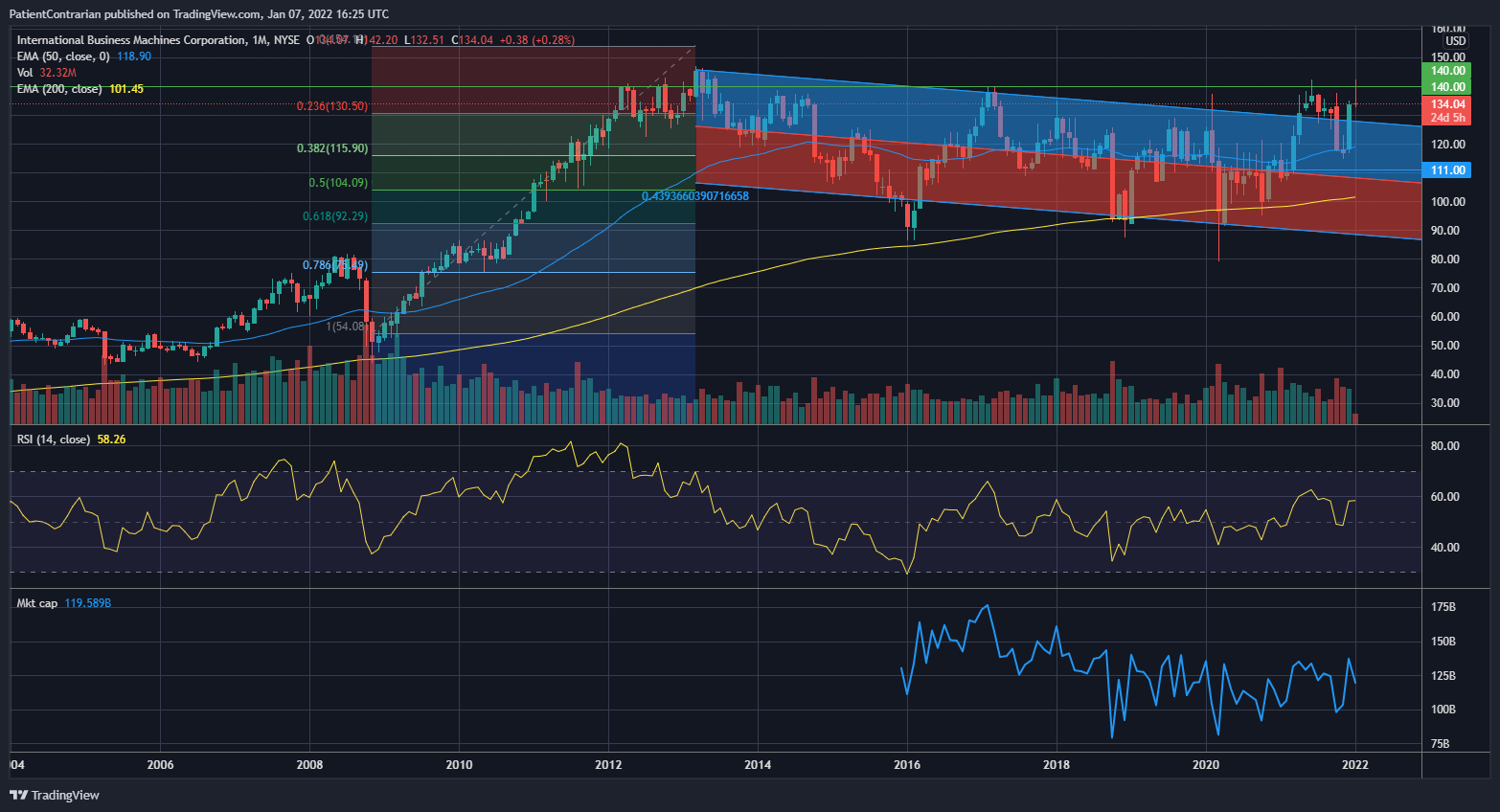Screen dimensions: 1500x812
Task: Click the 2018 label on the time axis
Action: coord(1057,764)
